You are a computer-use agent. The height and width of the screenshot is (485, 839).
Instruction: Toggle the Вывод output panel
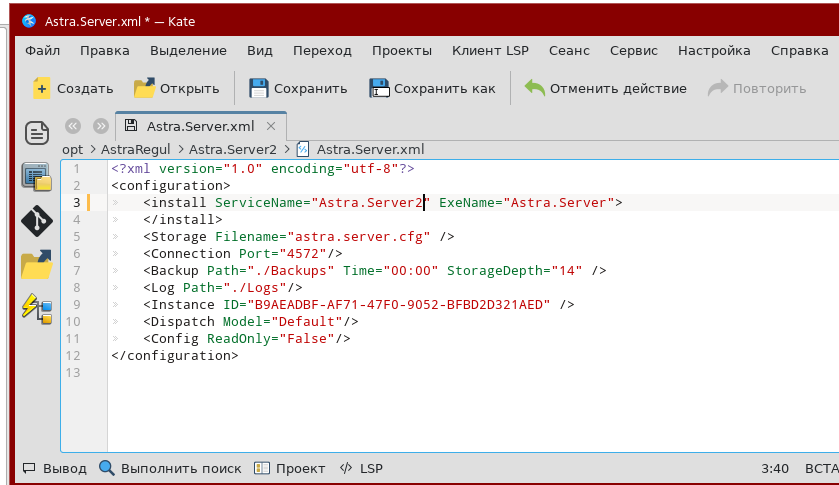[x=56, y=468]
